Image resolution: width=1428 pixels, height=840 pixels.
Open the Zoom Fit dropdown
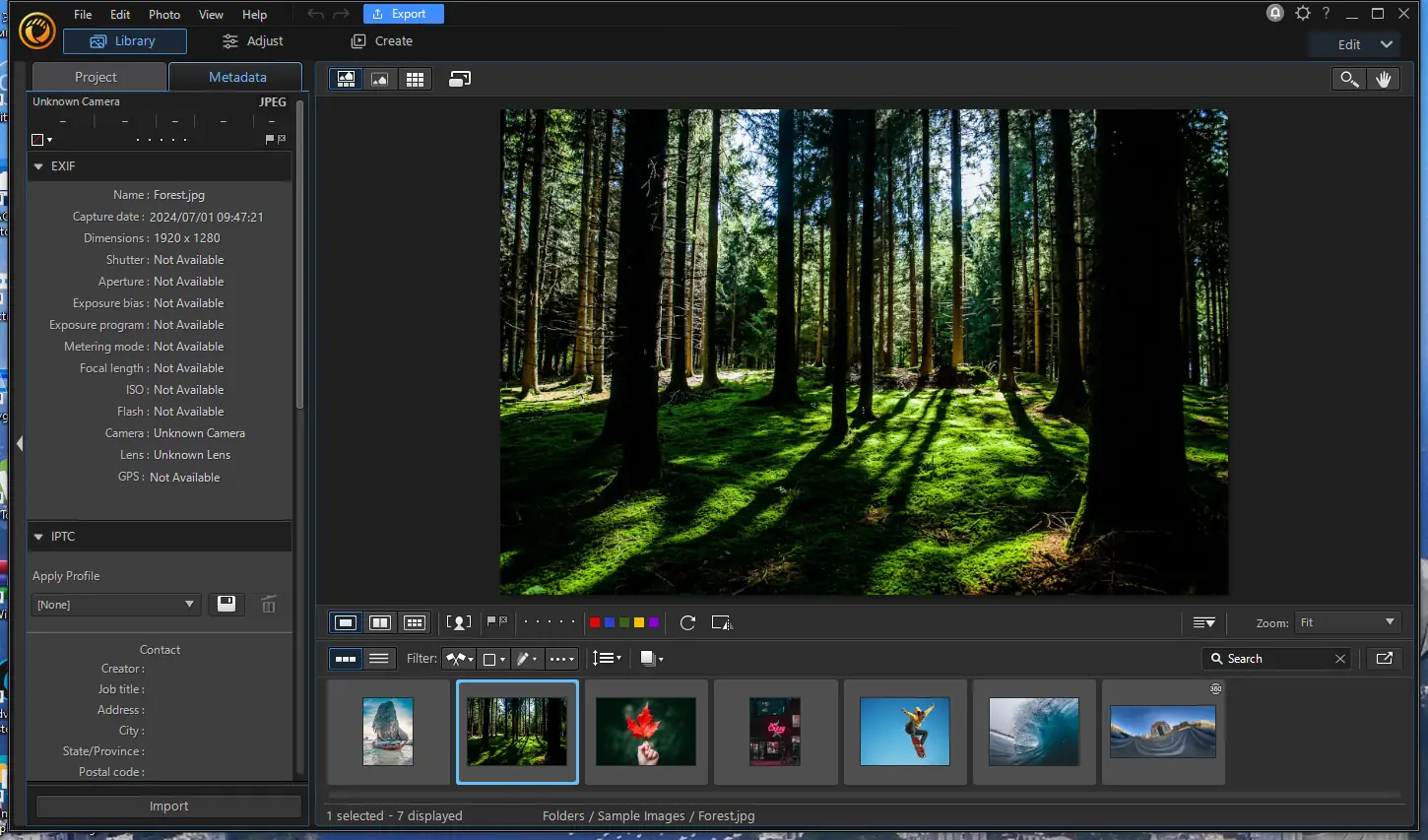pos(1347,622)
